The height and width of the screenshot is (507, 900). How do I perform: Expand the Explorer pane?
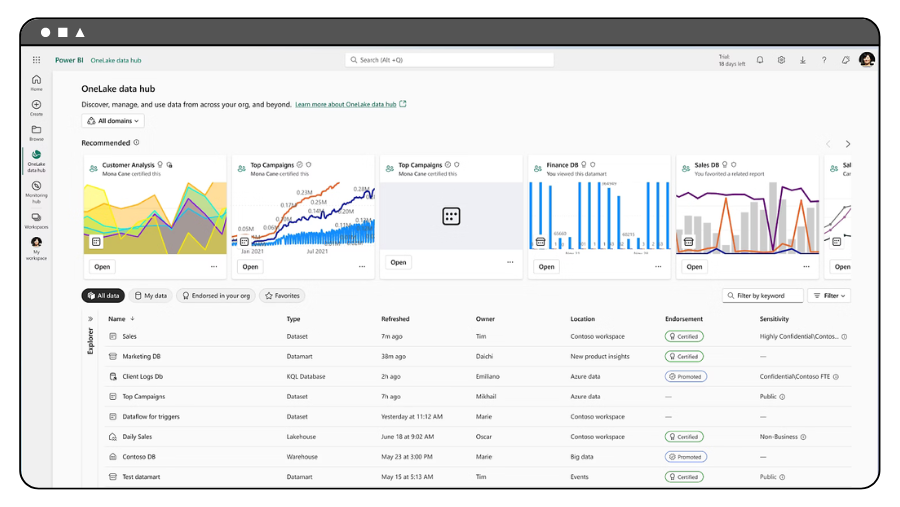(90, 319)
